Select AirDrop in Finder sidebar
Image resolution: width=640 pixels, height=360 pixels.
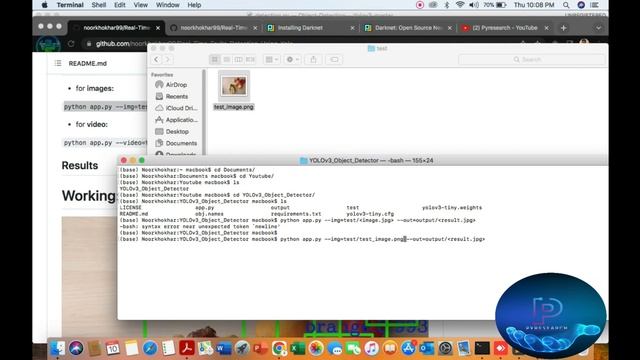176,84
